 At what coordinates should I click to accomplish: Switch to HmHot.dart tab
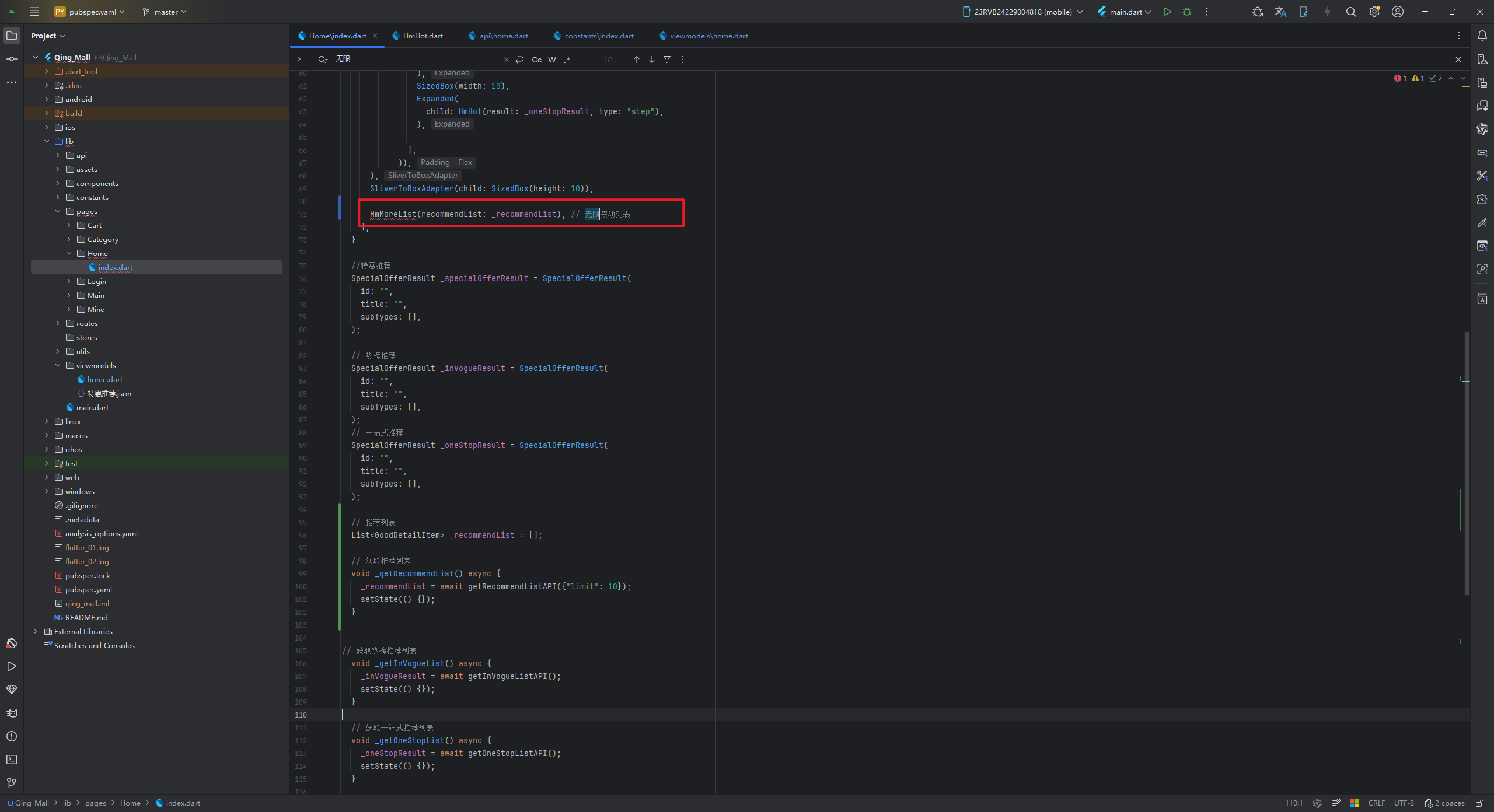423,36
